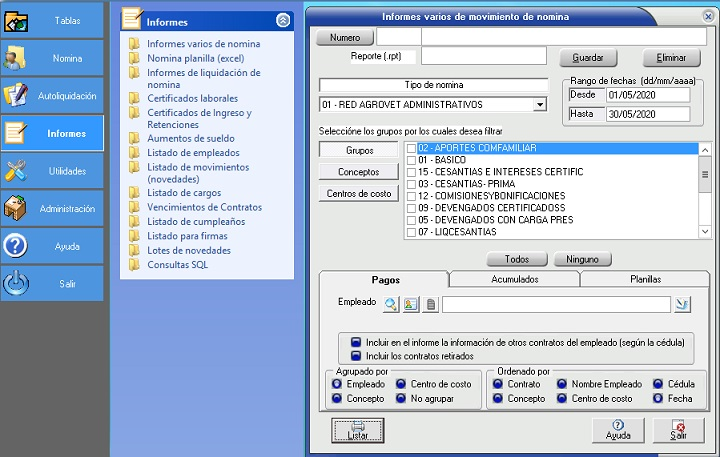The height and width of the screenshot is (457, 720).
Task: Enable Incluir los contratos retirados option
Action: [x=356, y=355]
